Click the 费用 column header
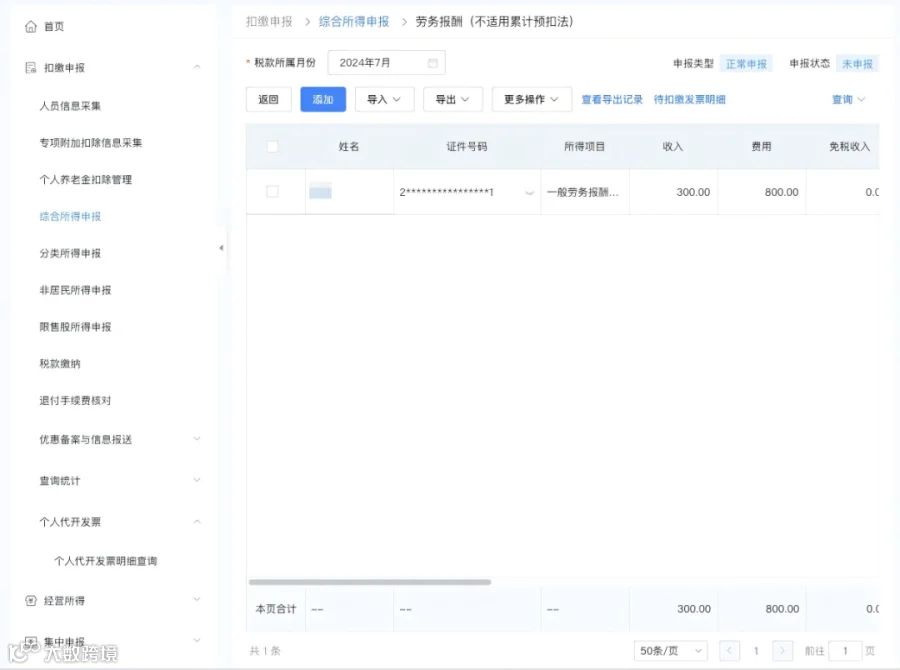900x670 pixels. [761, 146]
